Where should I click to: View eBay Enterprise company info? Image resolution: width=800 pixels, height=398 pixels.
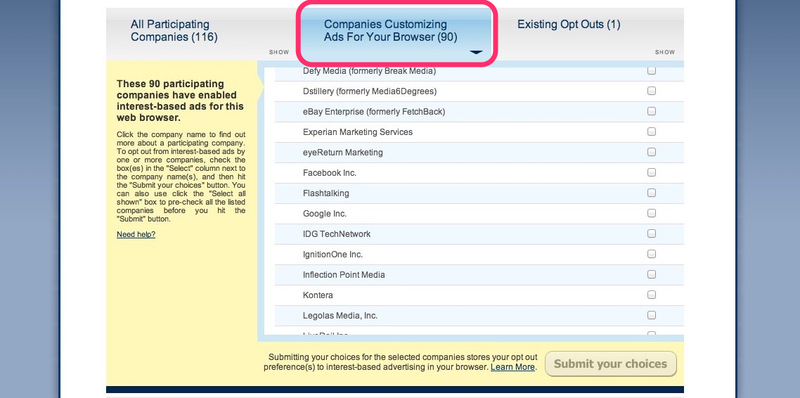pos(373,112)
